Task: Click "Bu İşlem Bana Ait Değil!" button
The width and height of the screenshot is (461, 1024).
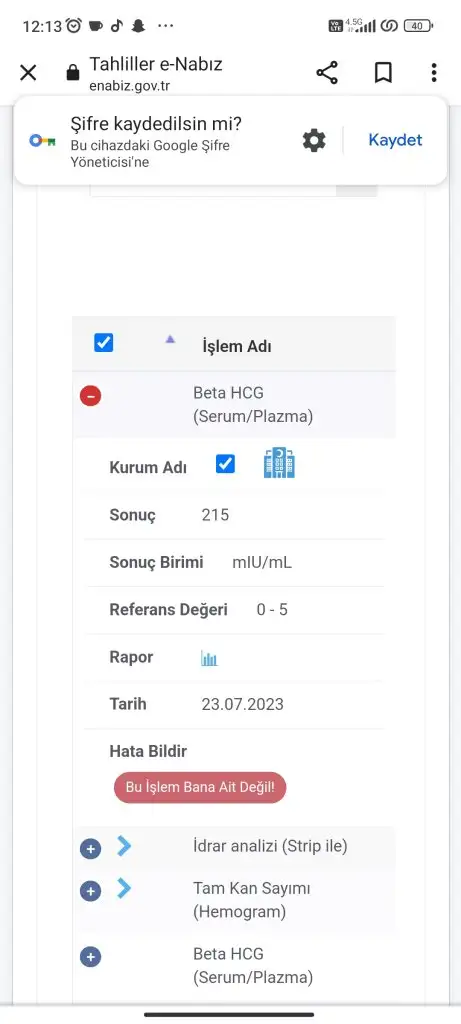Action: tap(200, 788)
